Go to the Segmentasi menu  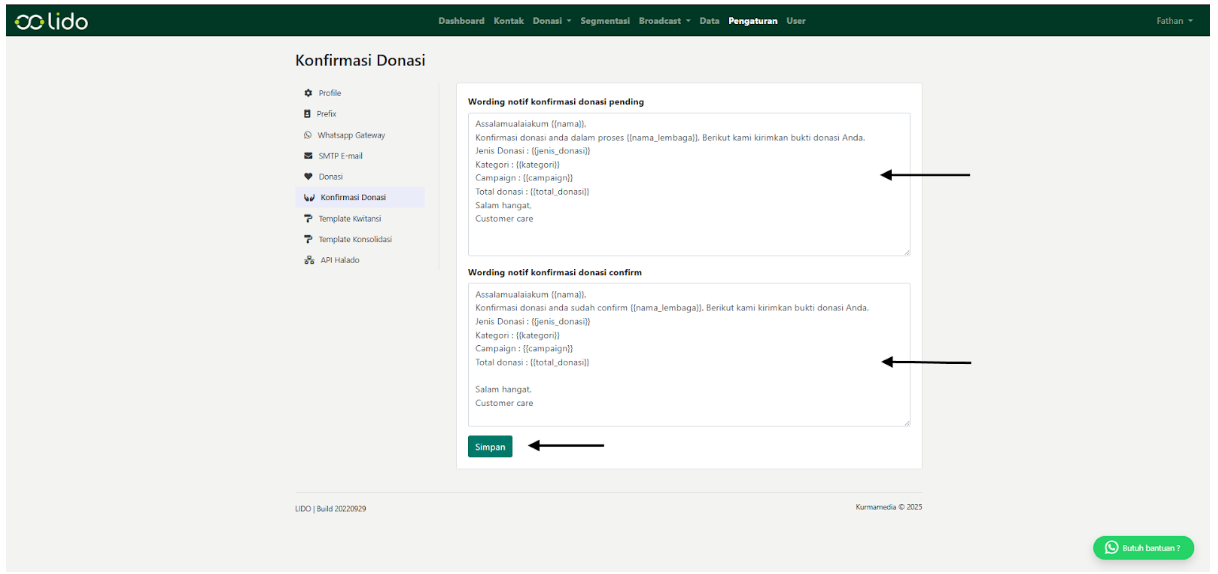[x=605, y=21]
